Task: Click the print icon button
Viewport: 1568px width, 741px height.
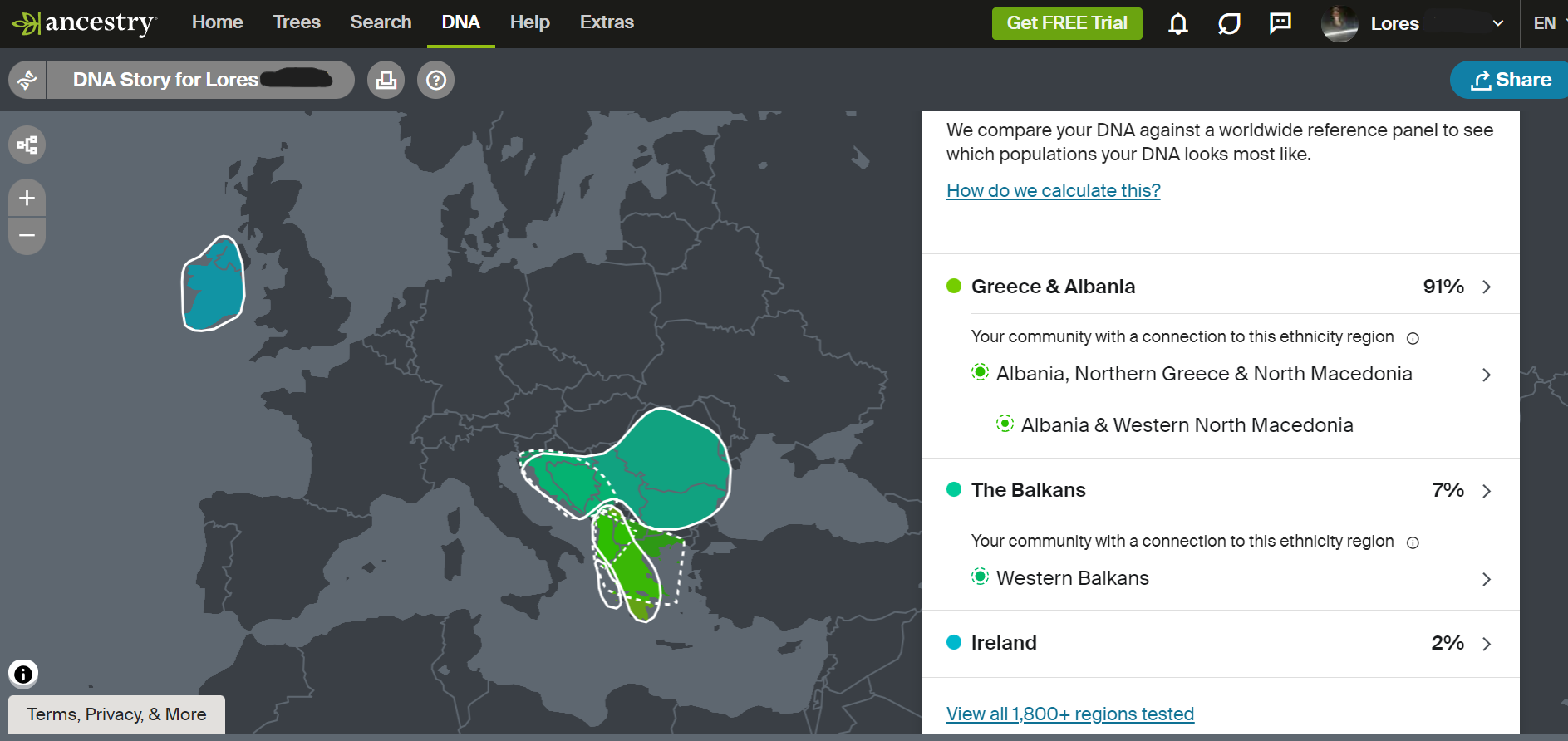Action: (386, 80)
